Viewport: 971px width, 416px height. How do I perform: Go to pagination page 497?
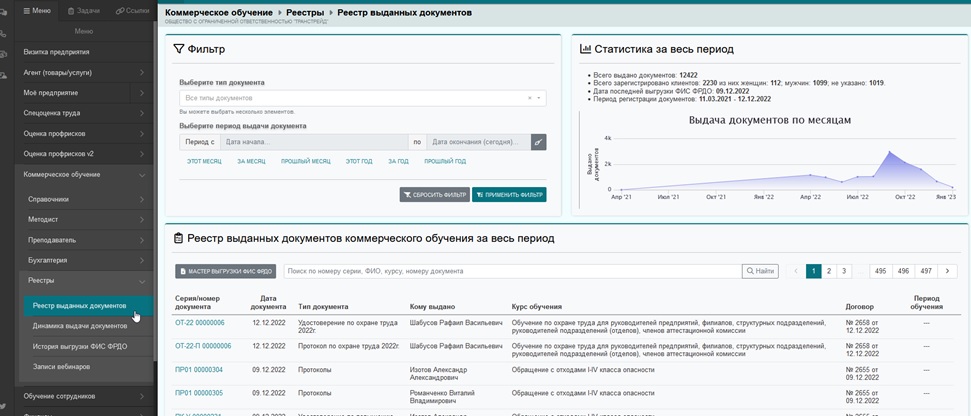tap(926, 271)
